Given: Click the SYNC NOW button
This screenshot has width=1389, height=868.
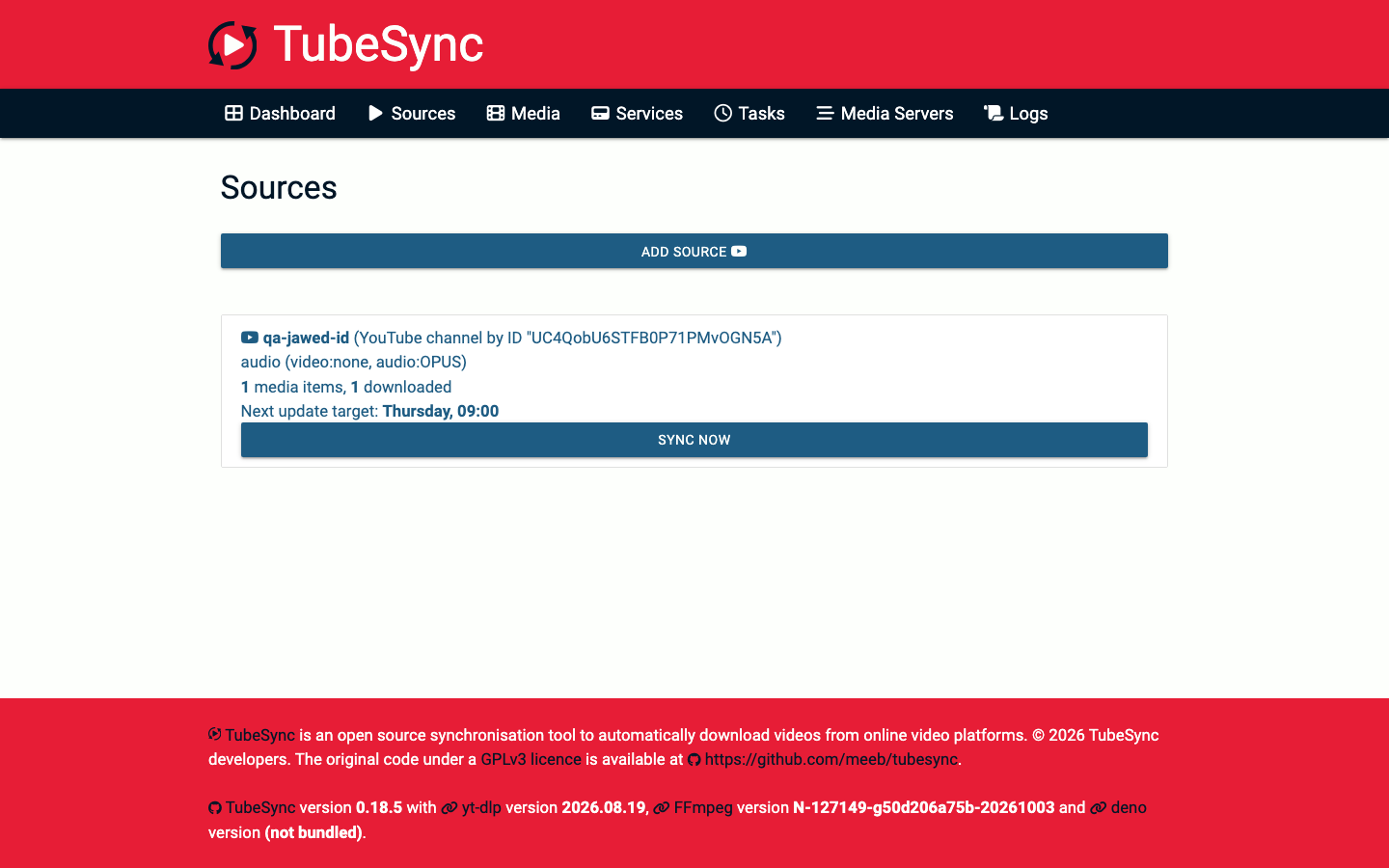Looking at the screenshot, I should [694, 440].
